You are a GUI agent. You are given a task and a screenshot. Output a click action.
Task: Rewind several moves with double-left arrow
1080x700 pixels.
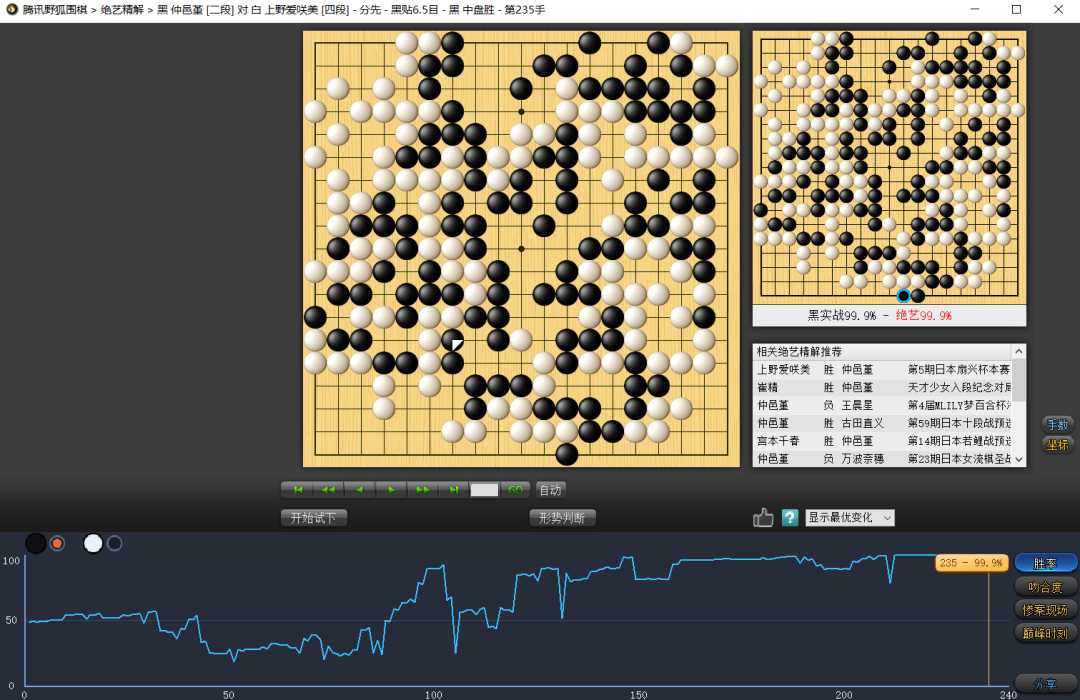(329, 490)
